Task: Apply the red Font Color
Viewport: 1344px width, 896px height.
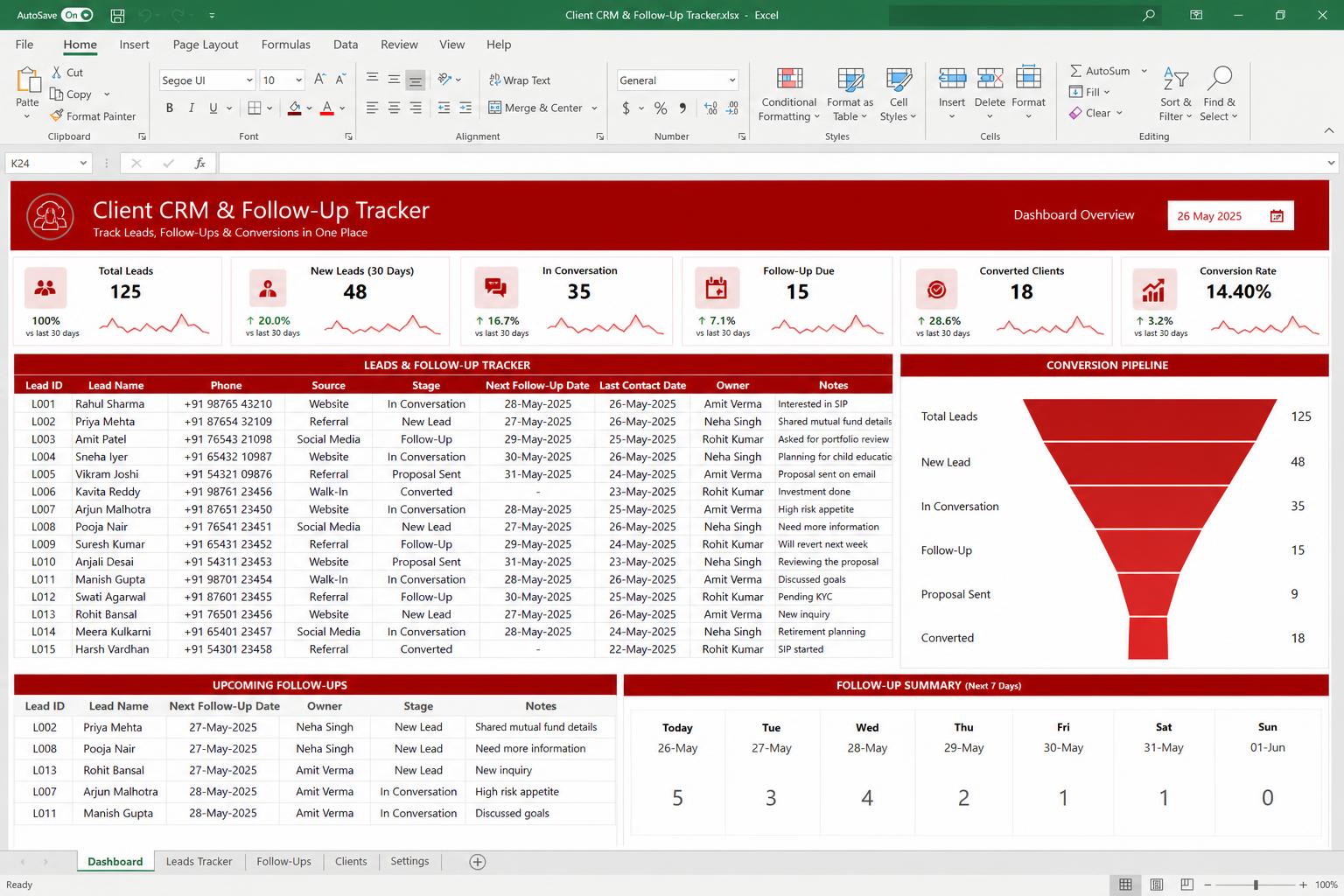Action: tap(327, 108)
